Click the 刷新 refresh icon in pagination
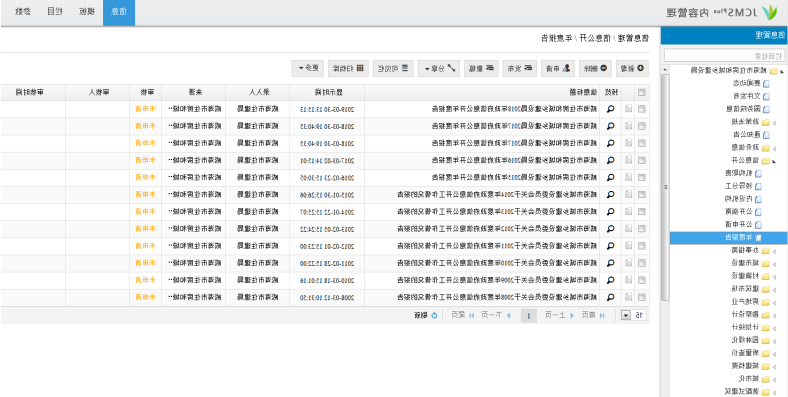 [435, 315]
